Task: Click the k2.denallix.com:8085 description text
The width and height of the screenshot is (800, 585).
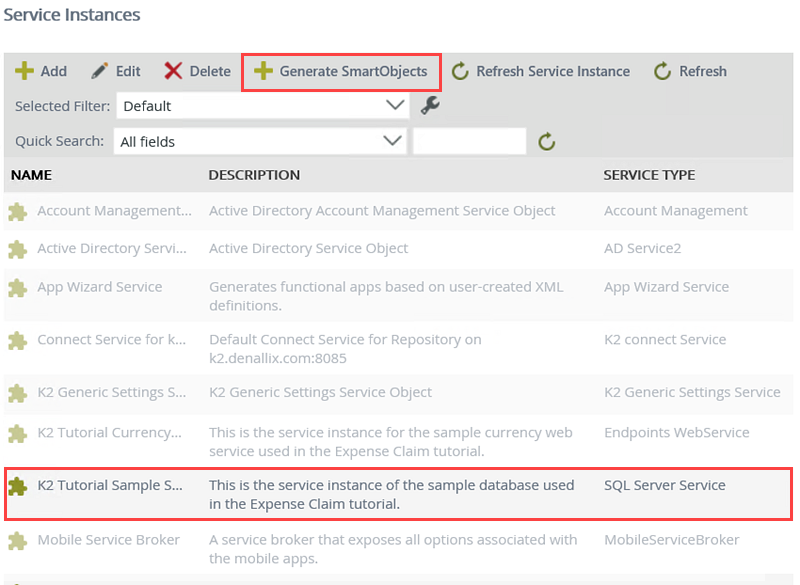Action: point(278,358)
